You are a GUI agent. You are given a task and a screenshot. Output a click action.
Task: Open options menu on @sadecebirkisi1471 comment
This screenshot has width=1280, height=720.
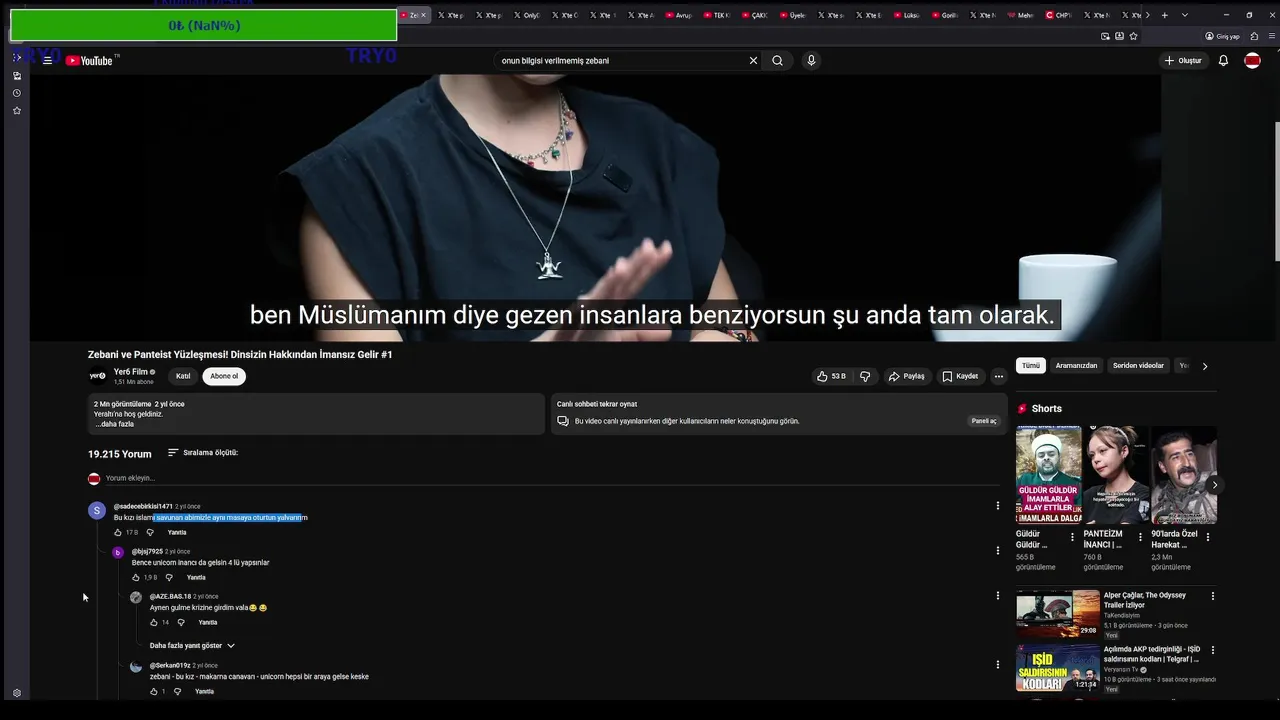(x=997, y=506)
